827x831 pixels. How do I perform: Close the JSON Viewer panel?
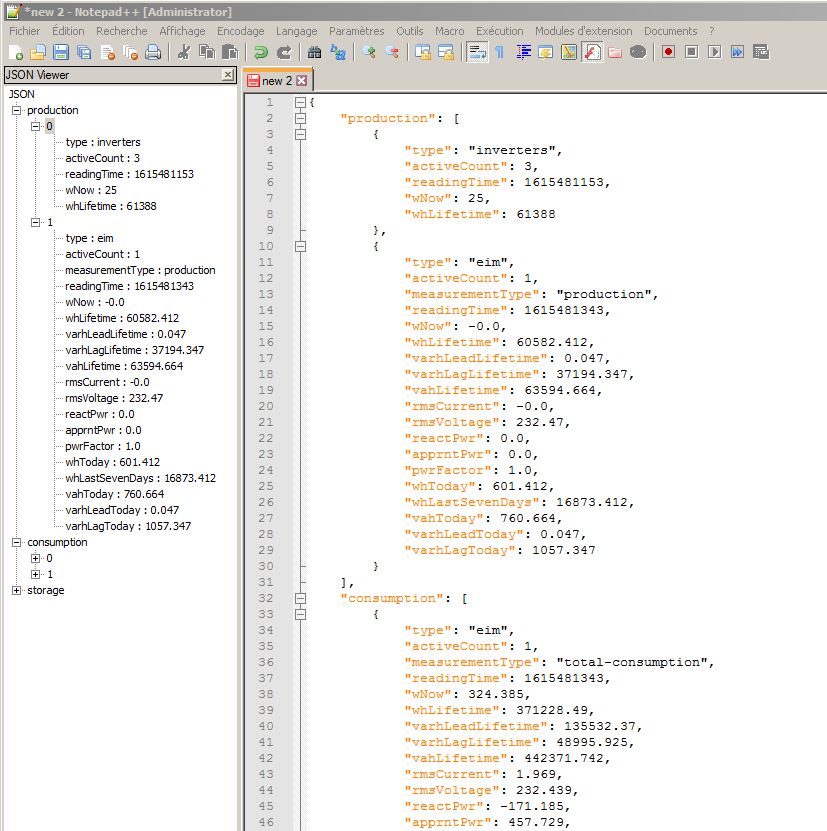tap(228, 75)
